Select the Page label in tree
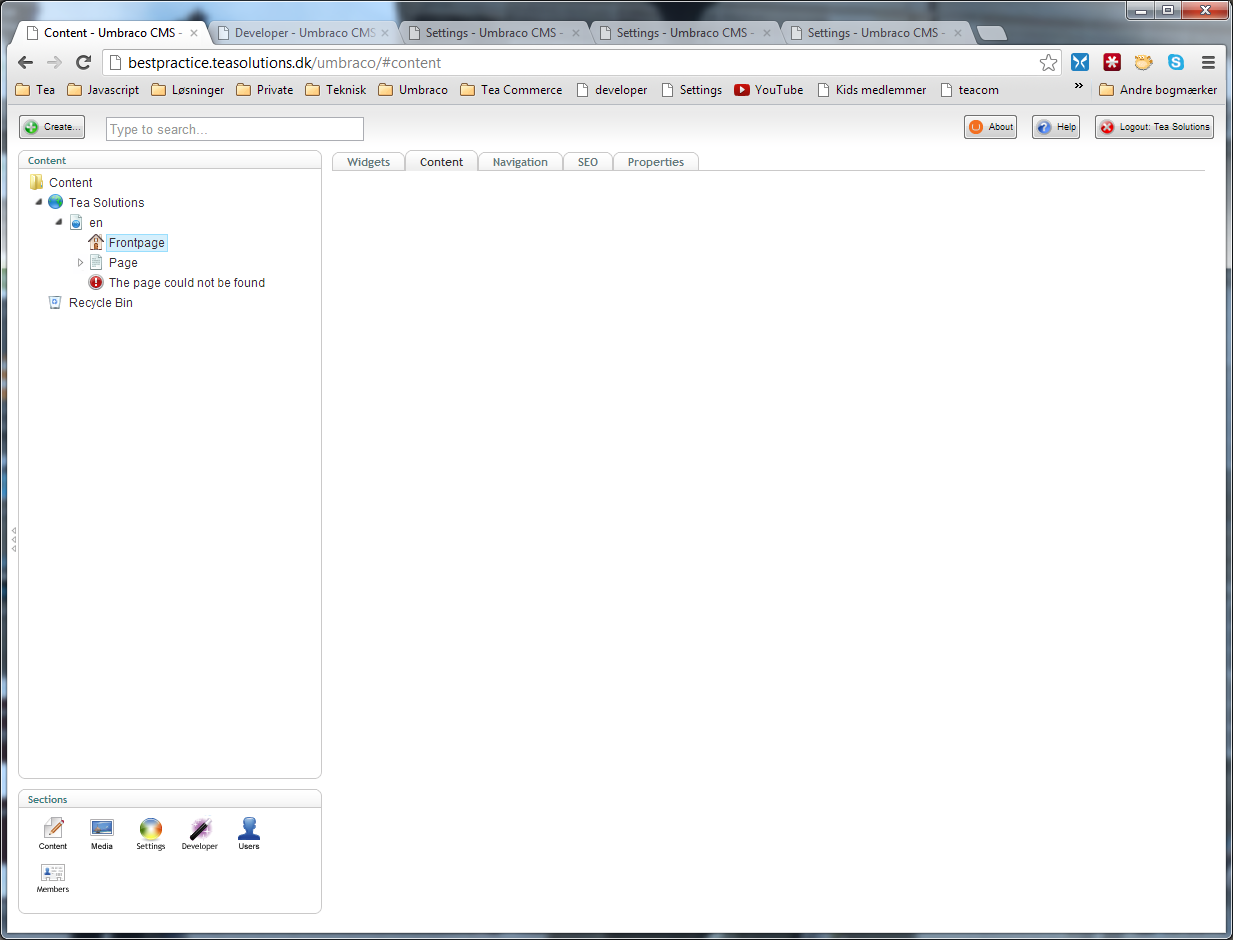The height and width of the screenshot is (940, 1233). 123,263
